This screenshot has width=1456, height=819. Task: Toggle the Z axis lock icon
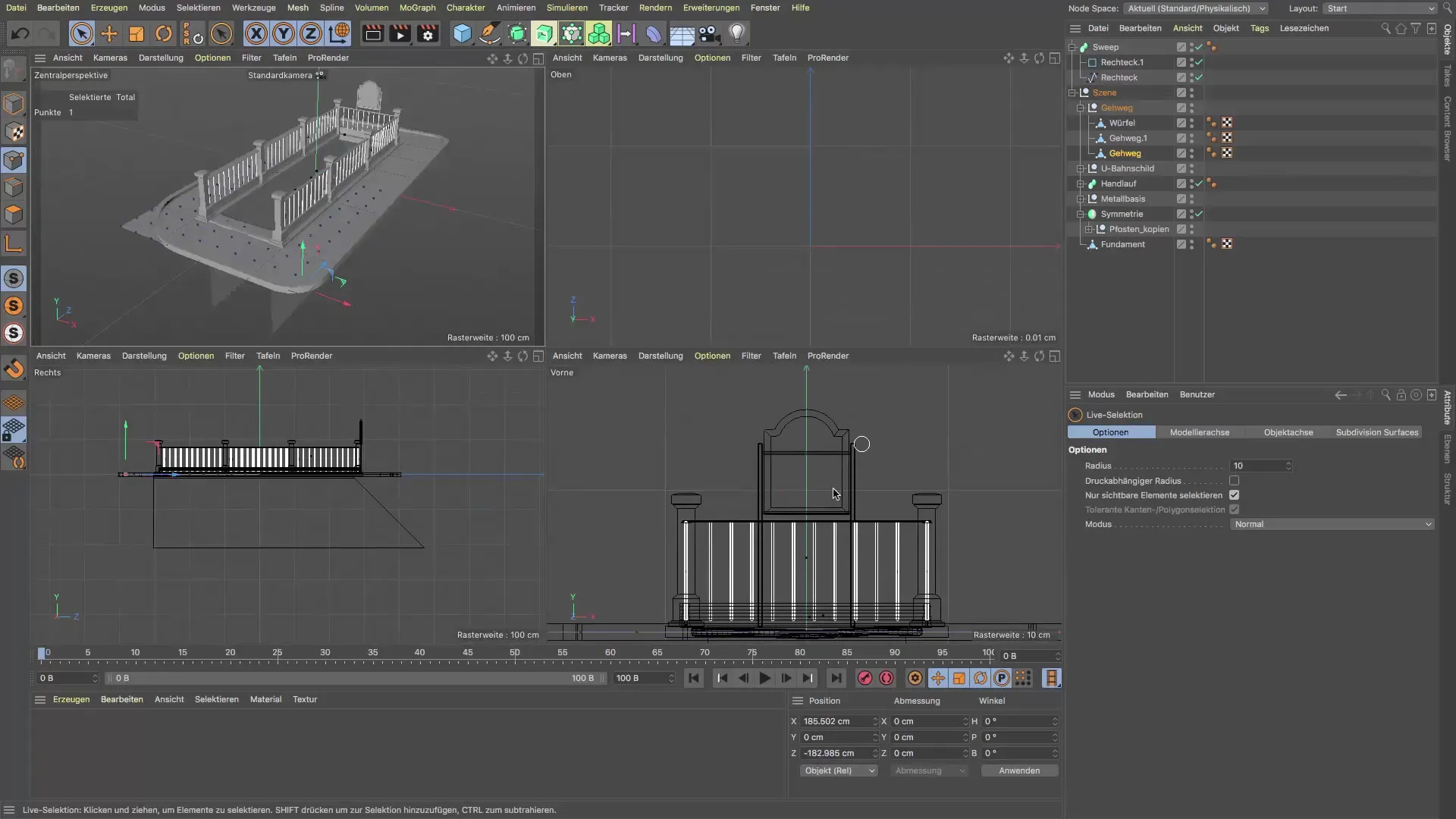(x=311, y=33)
